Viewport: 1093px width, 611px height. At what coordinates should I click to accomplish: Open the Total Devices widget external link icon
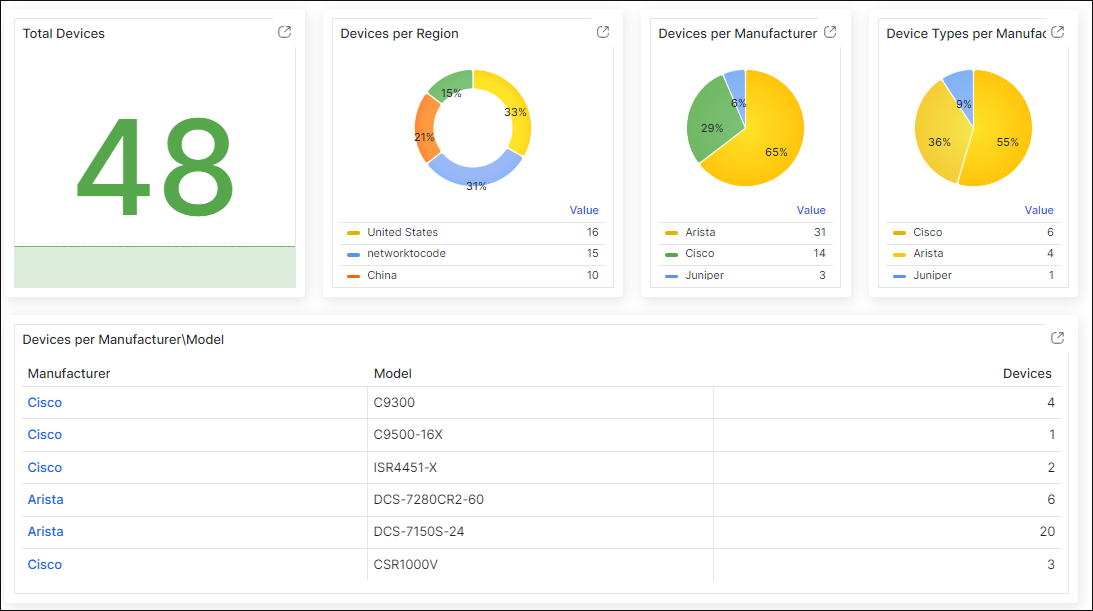pos(284,31)
